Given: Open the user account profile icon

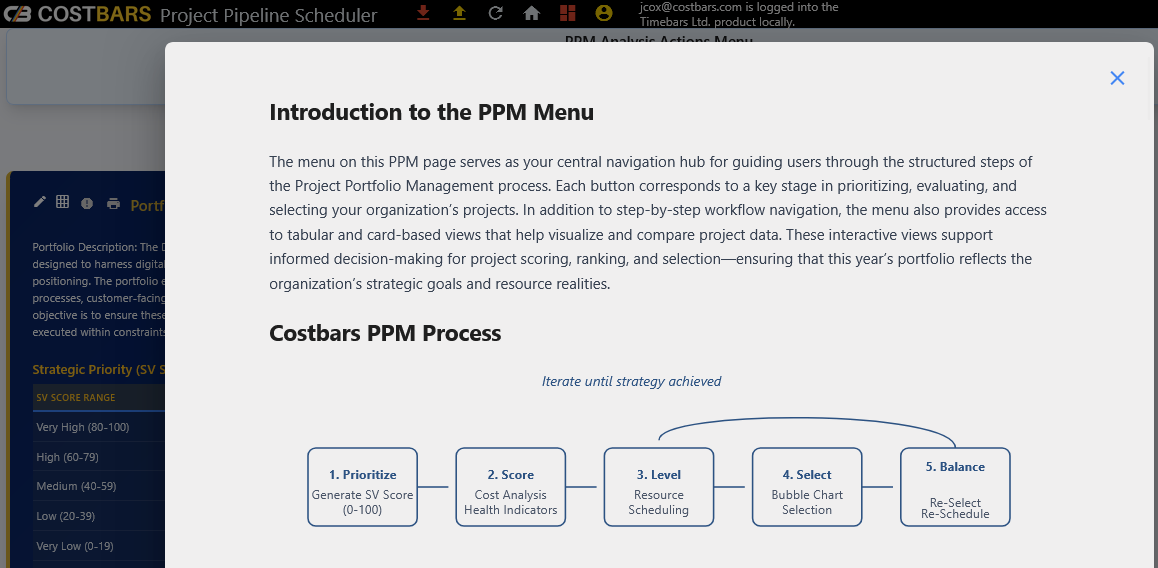Looking at the screenshot, I should pyautogui.click(x=603, y=13).
